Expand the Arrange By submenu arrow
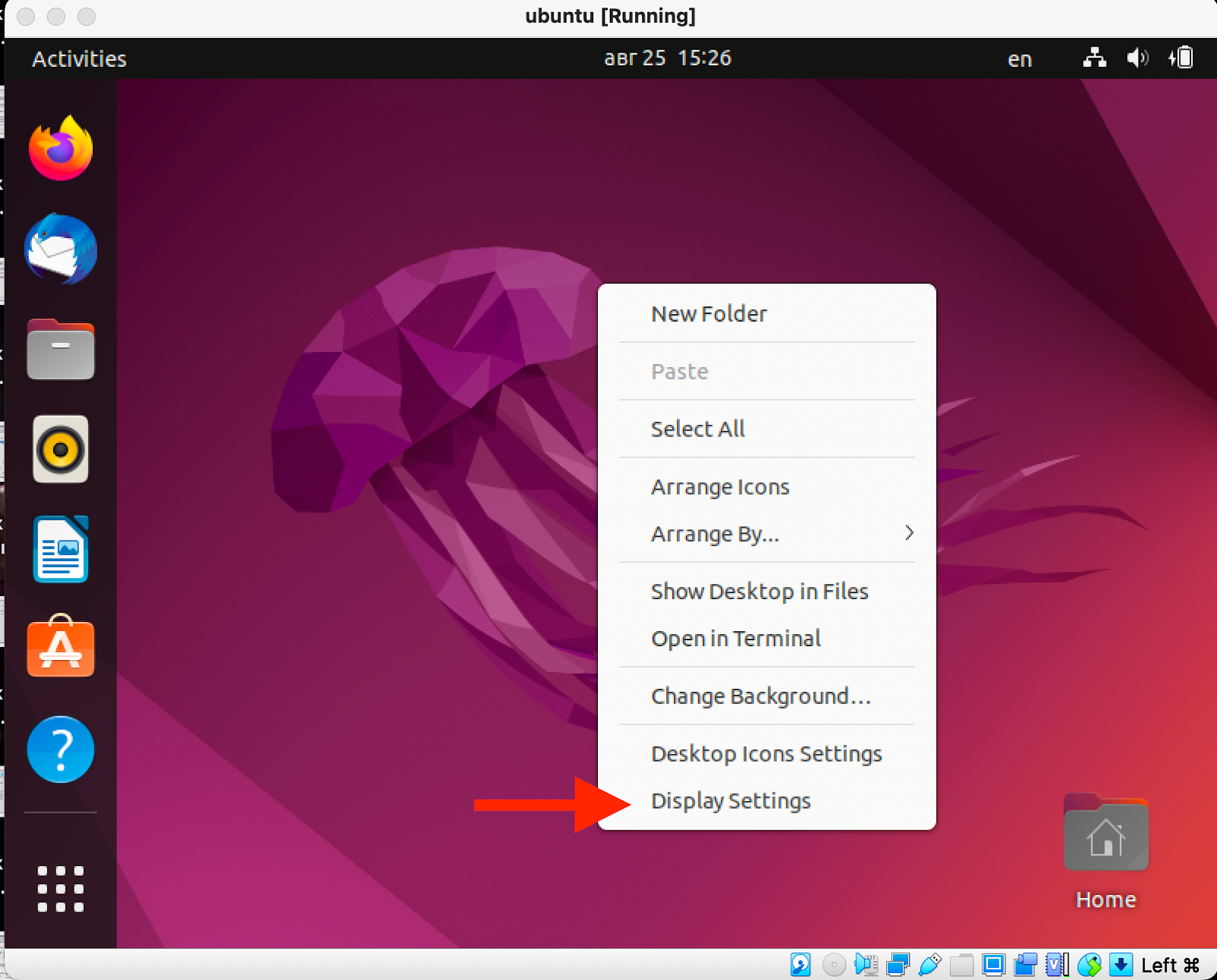 (909, 533)
